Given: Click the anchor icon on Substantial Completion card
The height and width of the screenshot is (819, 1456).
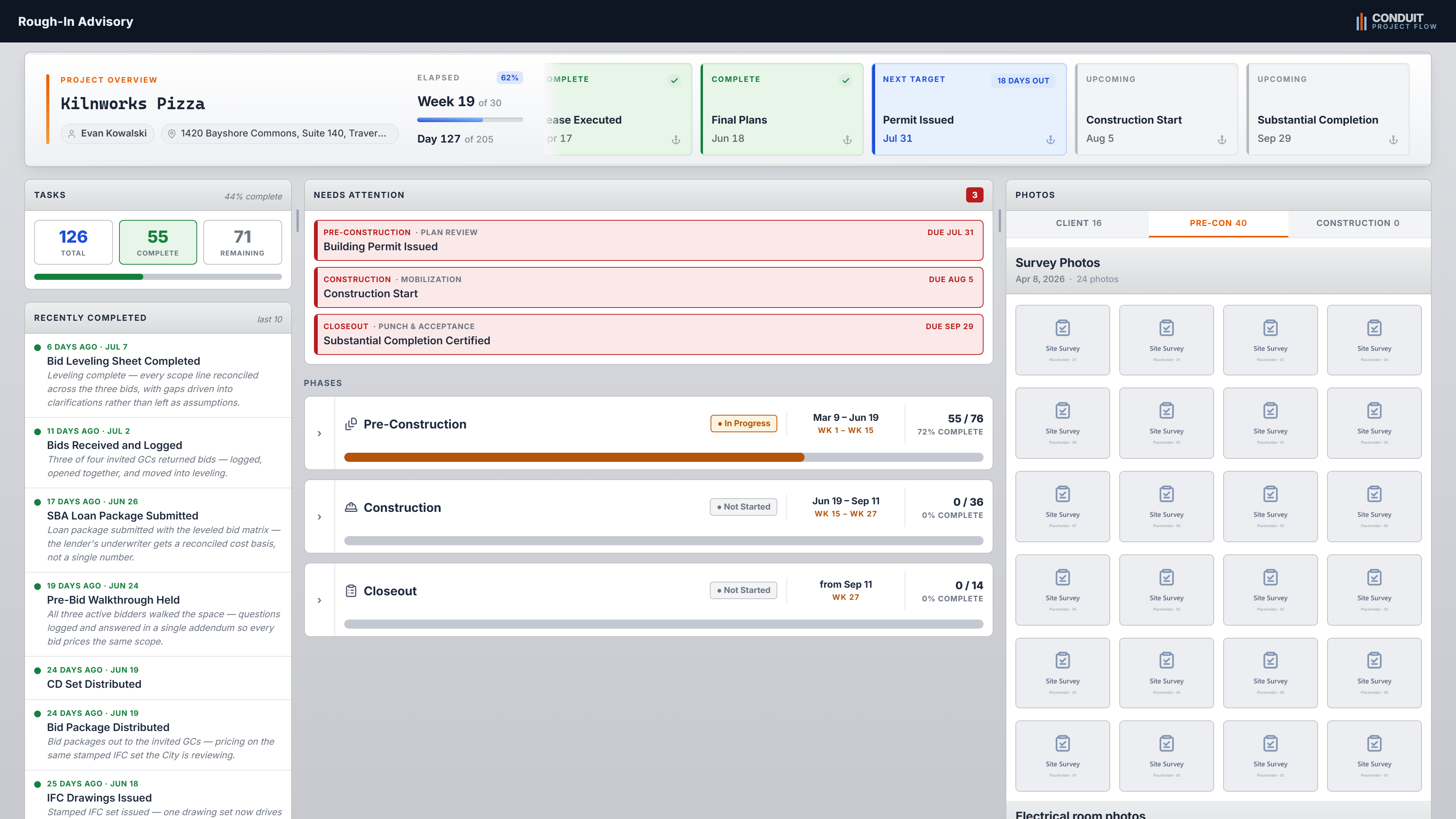Looking at the screenshot, I should tap(1393, 140).
